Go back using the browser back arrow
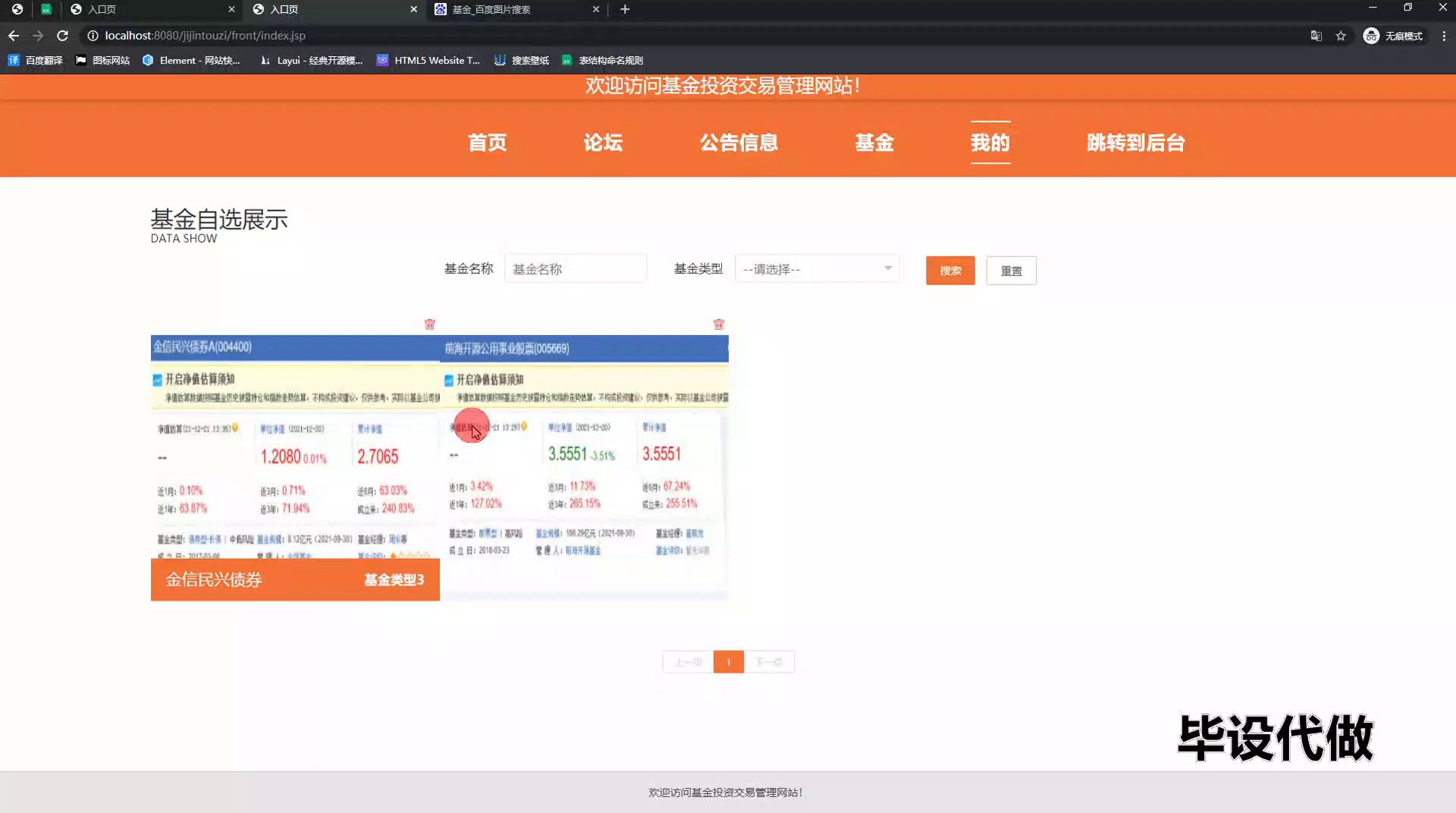 (14, 36)
